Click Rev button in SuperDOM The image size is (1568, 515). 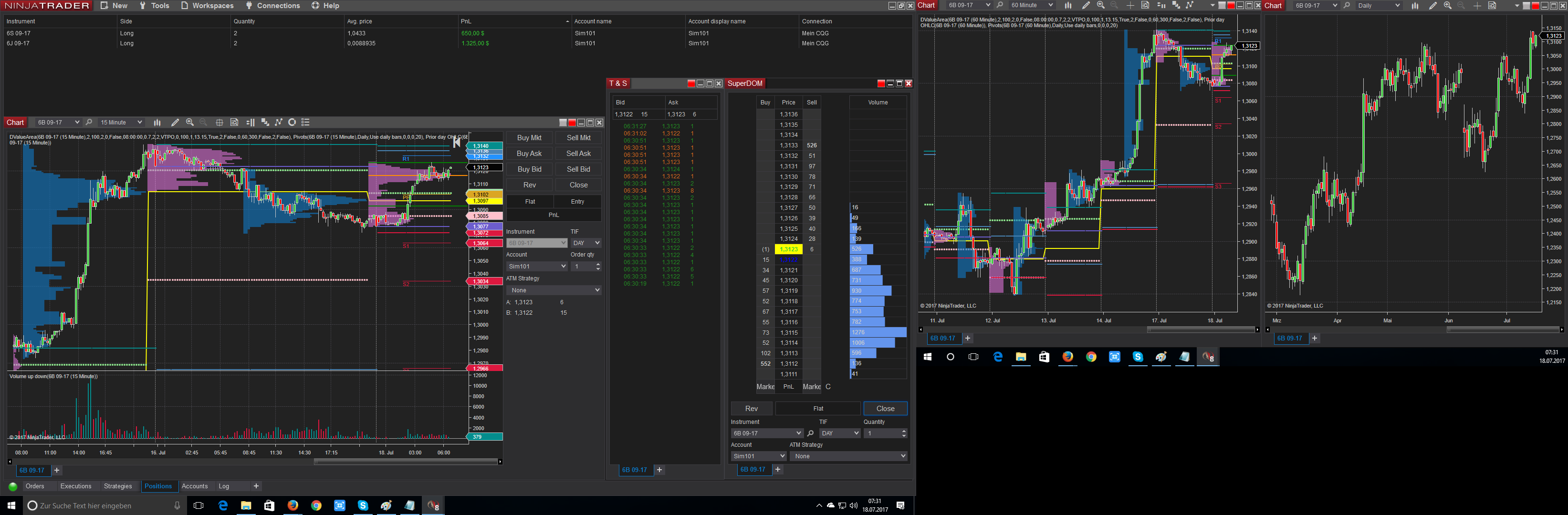click(x=752, y=409)
